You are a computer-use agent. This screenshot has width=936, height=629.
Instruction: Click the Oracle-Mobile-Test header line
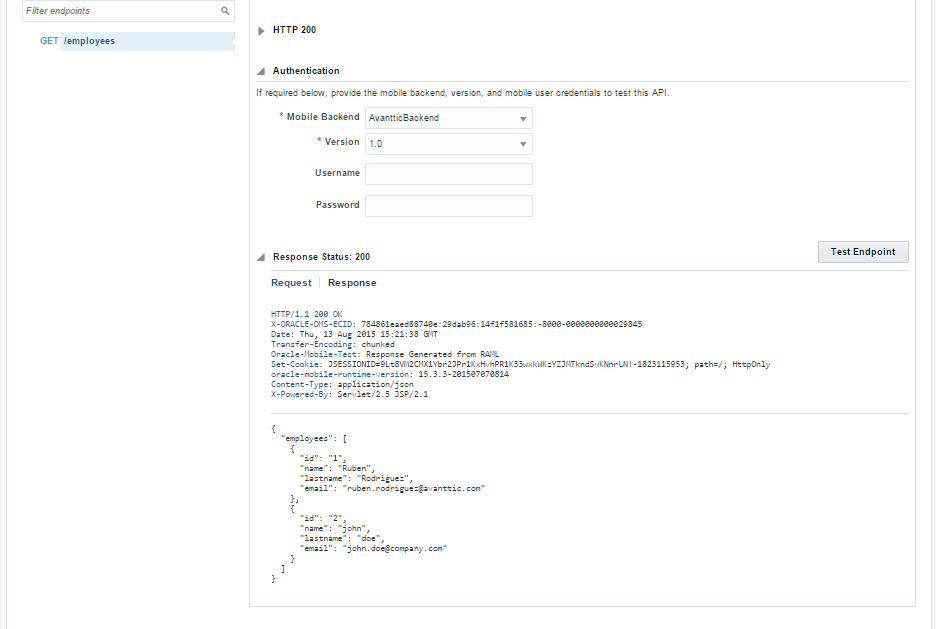click(x=385, y=354)
